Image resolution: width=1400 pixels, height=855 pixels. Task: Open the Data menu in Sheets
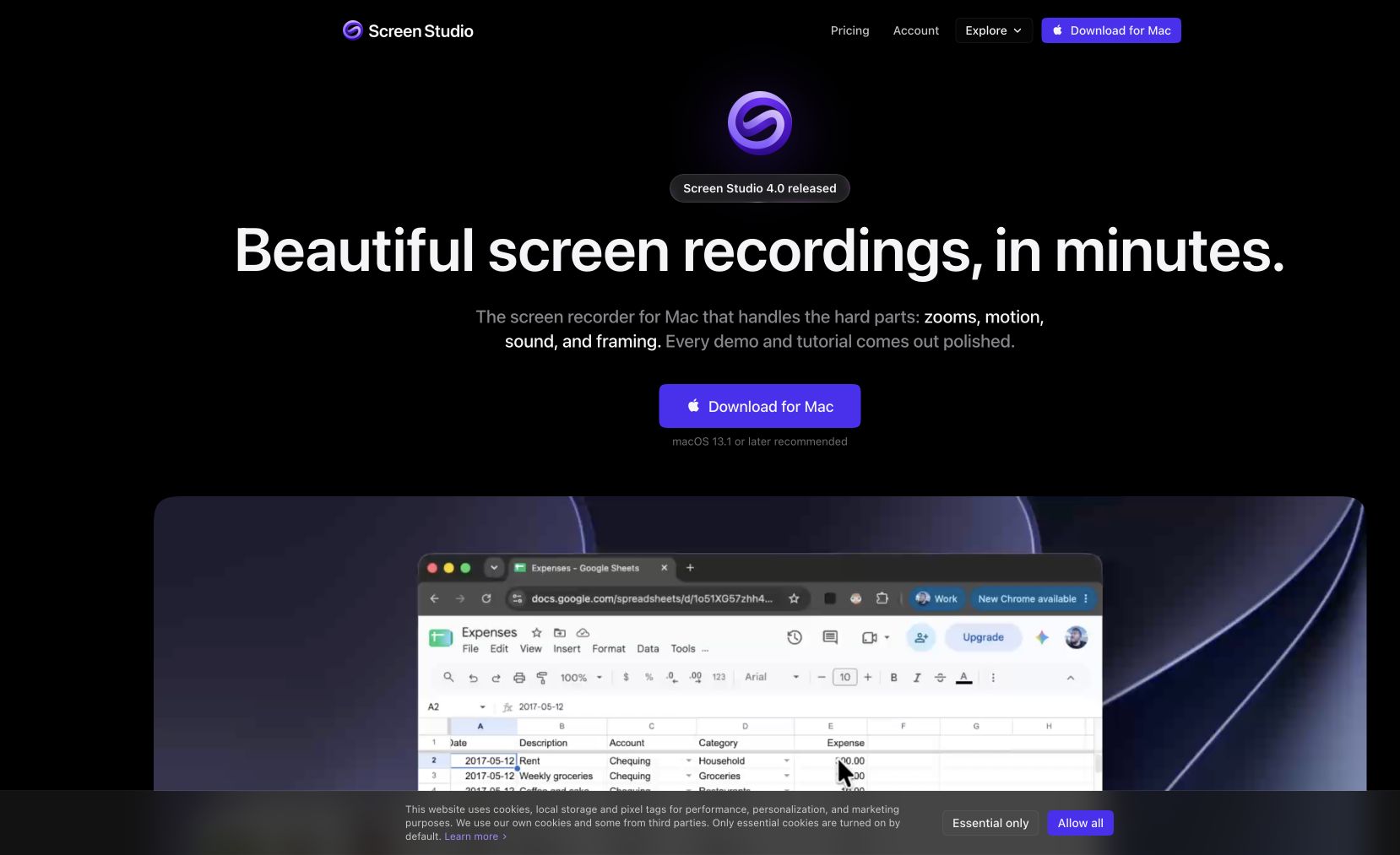click(648, 649)
